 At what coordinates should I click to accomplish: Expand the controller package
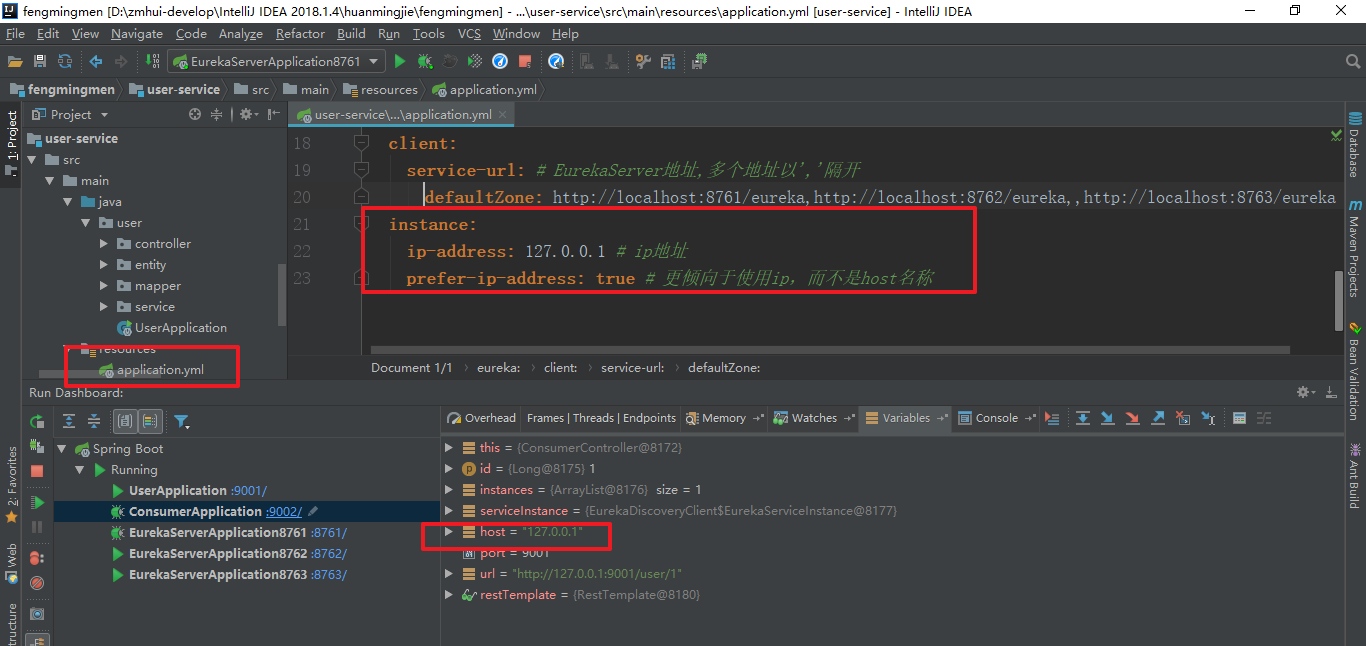(x=104, y=244)
